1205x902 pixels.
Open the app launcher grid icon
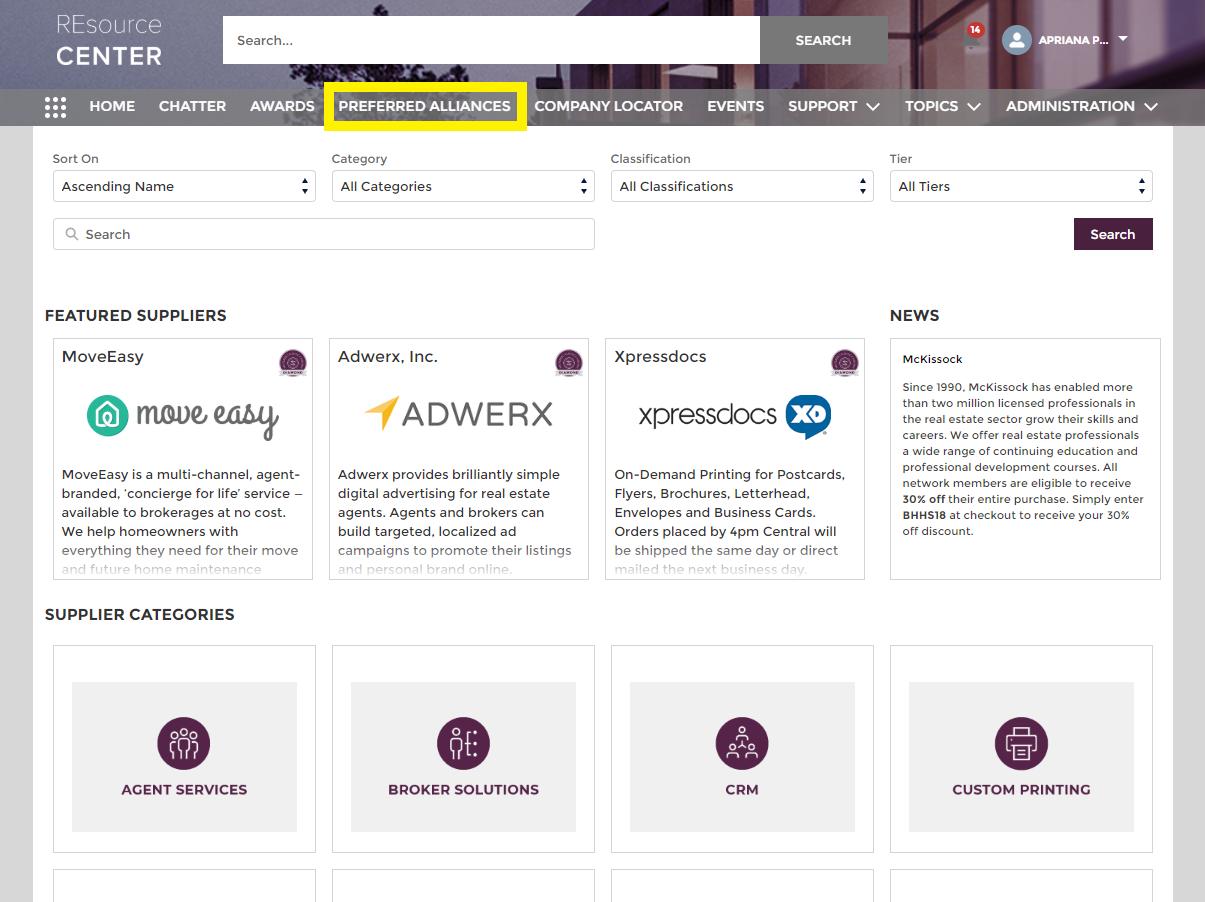[56, 106]
